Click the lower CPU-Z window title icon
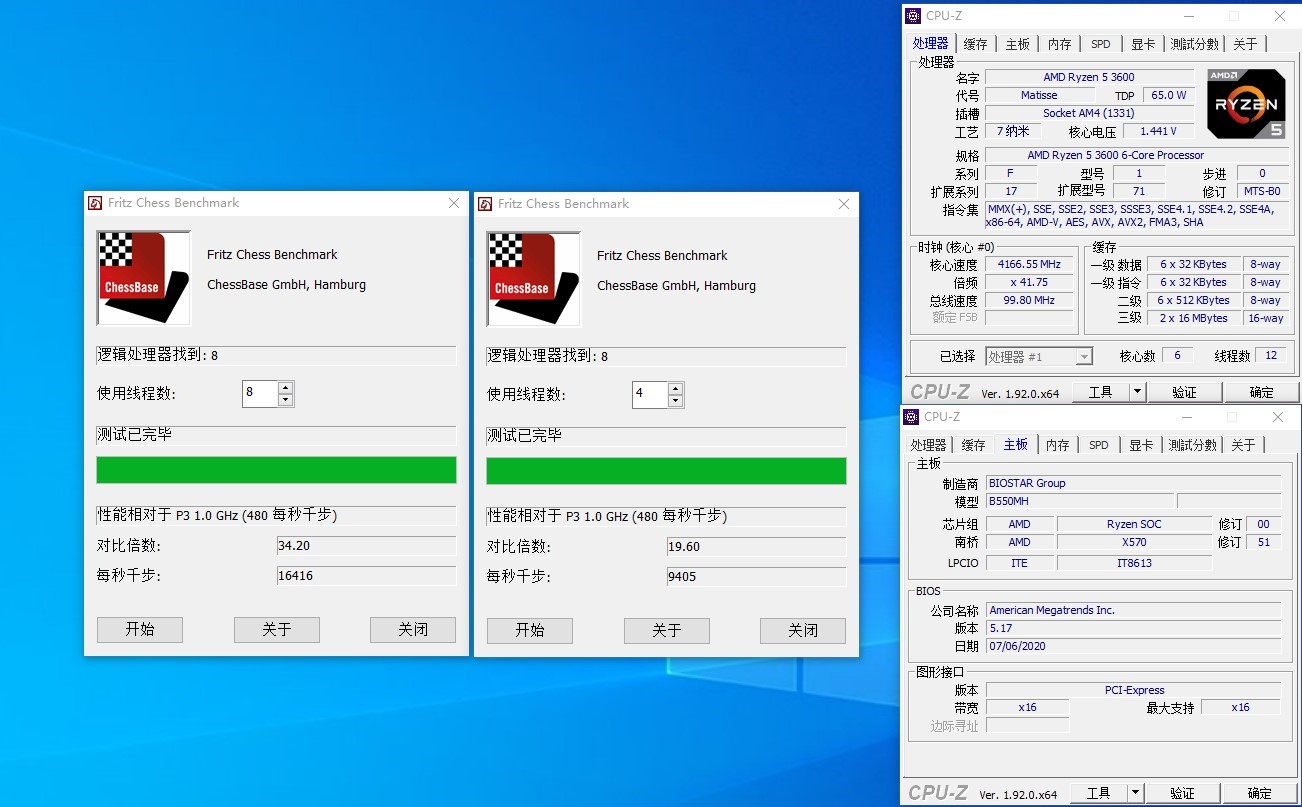 [x=912, y=417]
